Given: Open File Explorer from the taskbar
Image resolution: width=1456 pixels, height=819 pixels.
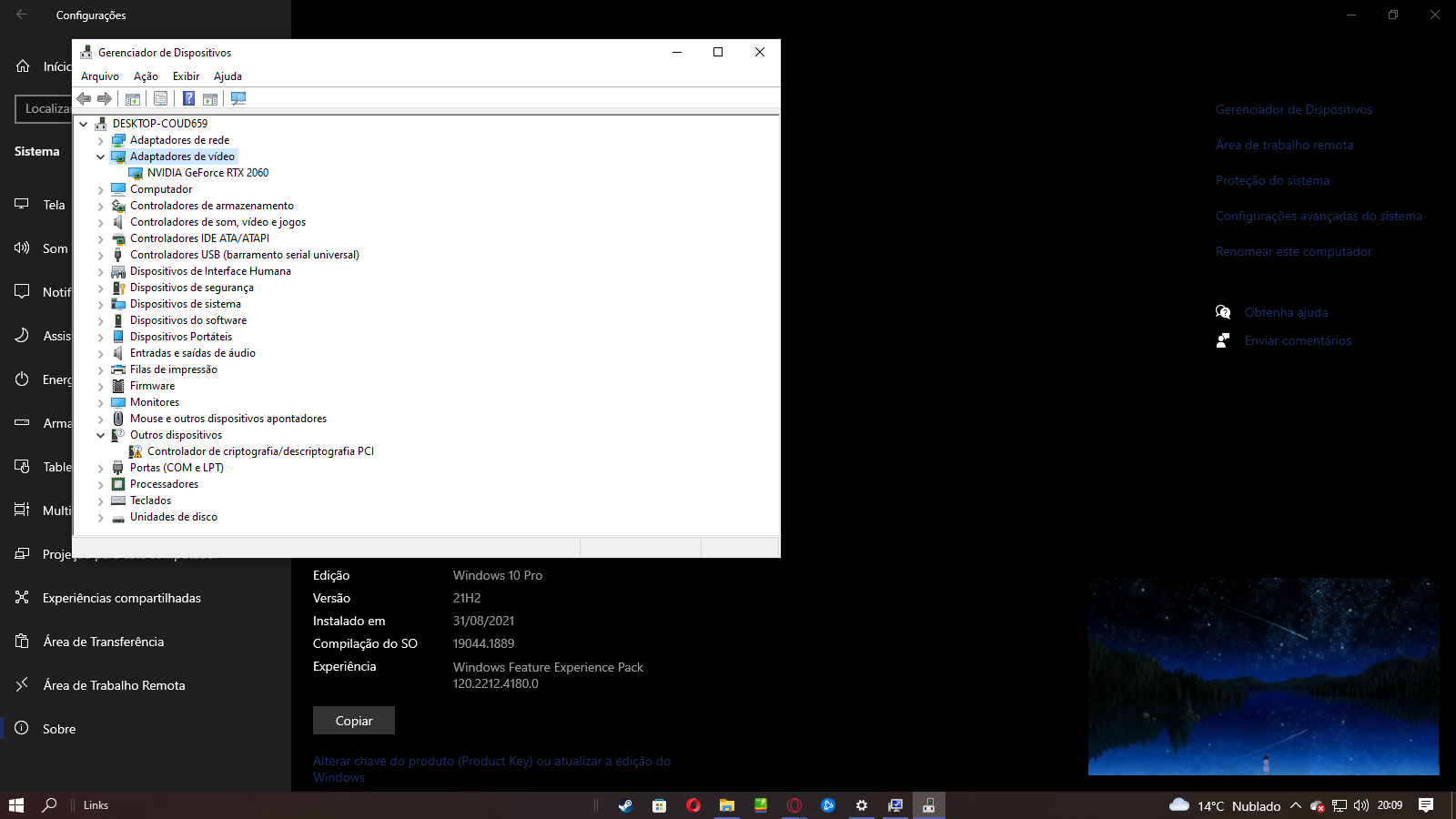Looking at the screenshot, I should [726, 805].
